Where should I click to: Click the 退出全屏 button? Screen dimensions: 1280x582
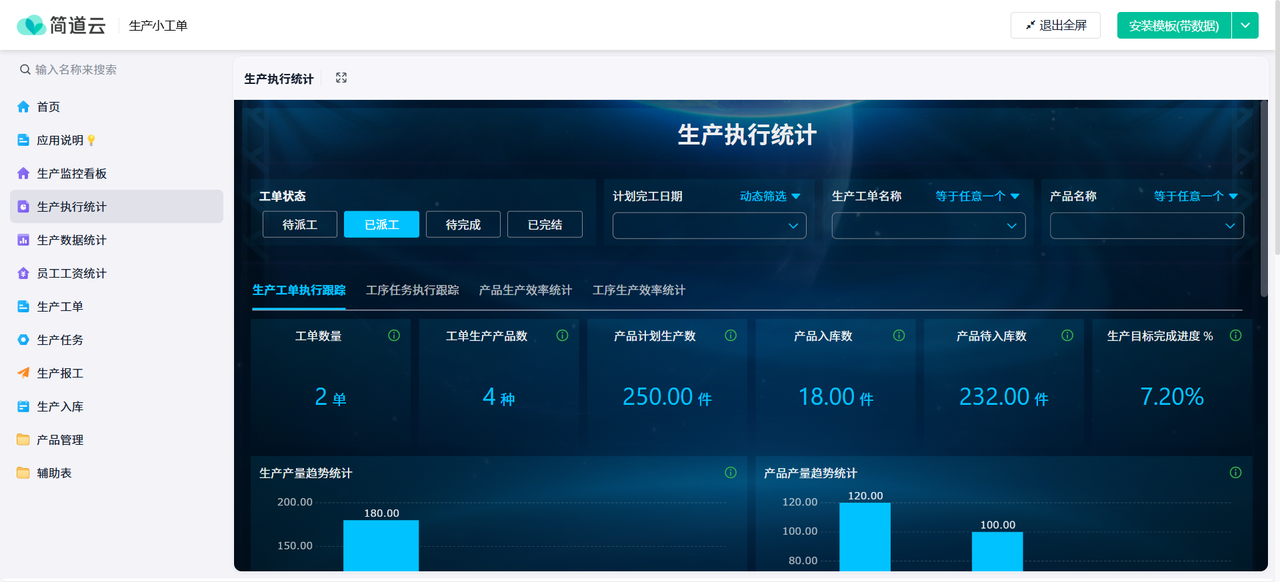tap(1056, 26)
